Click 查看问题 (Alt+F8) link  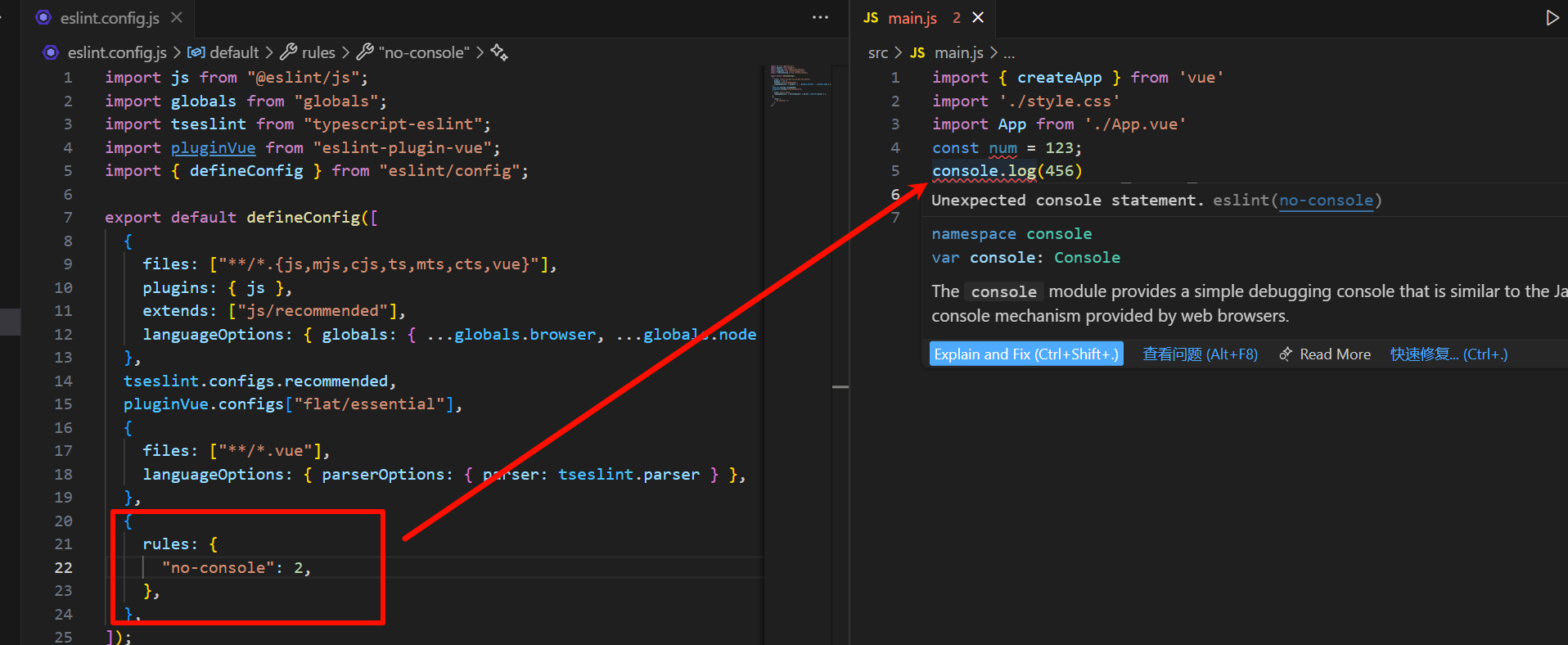1200,354
